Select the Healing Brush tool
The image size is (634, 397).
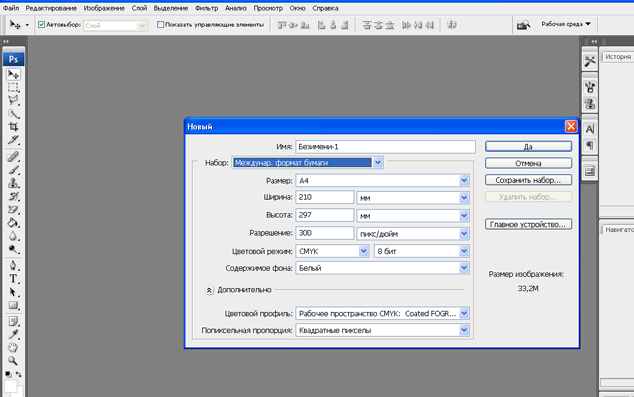tap(13, 156)
